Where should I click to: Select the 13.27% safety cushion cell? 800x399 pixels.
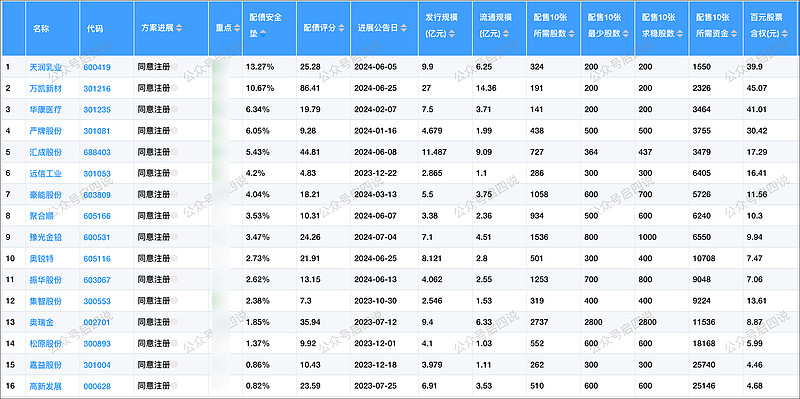(269, 67)
